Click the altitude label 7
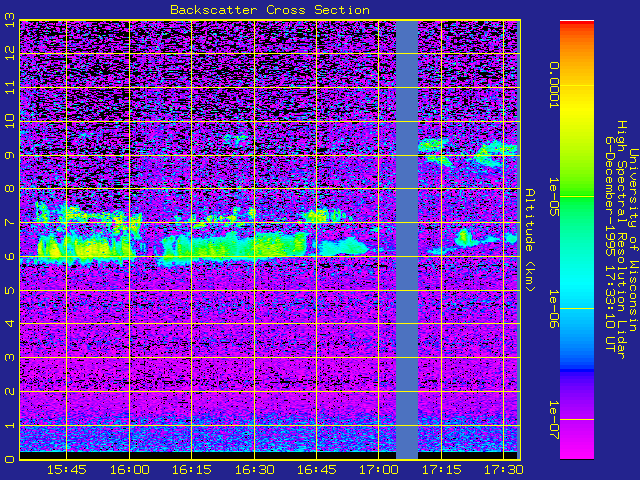This screenshot has height=480, width=640. click(x=10, y=222)
